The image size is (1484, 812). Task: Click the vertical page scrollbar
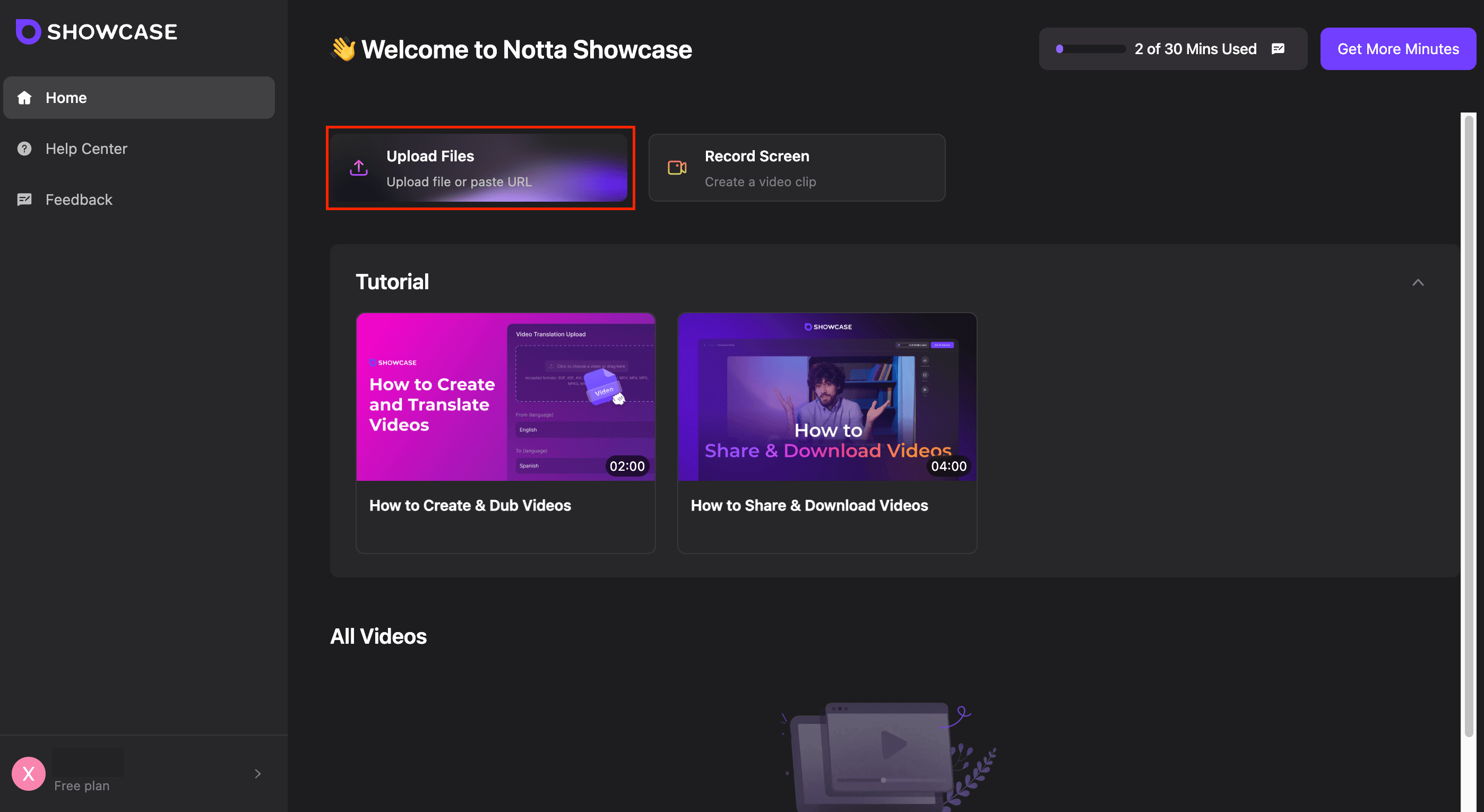point(1470,426)
